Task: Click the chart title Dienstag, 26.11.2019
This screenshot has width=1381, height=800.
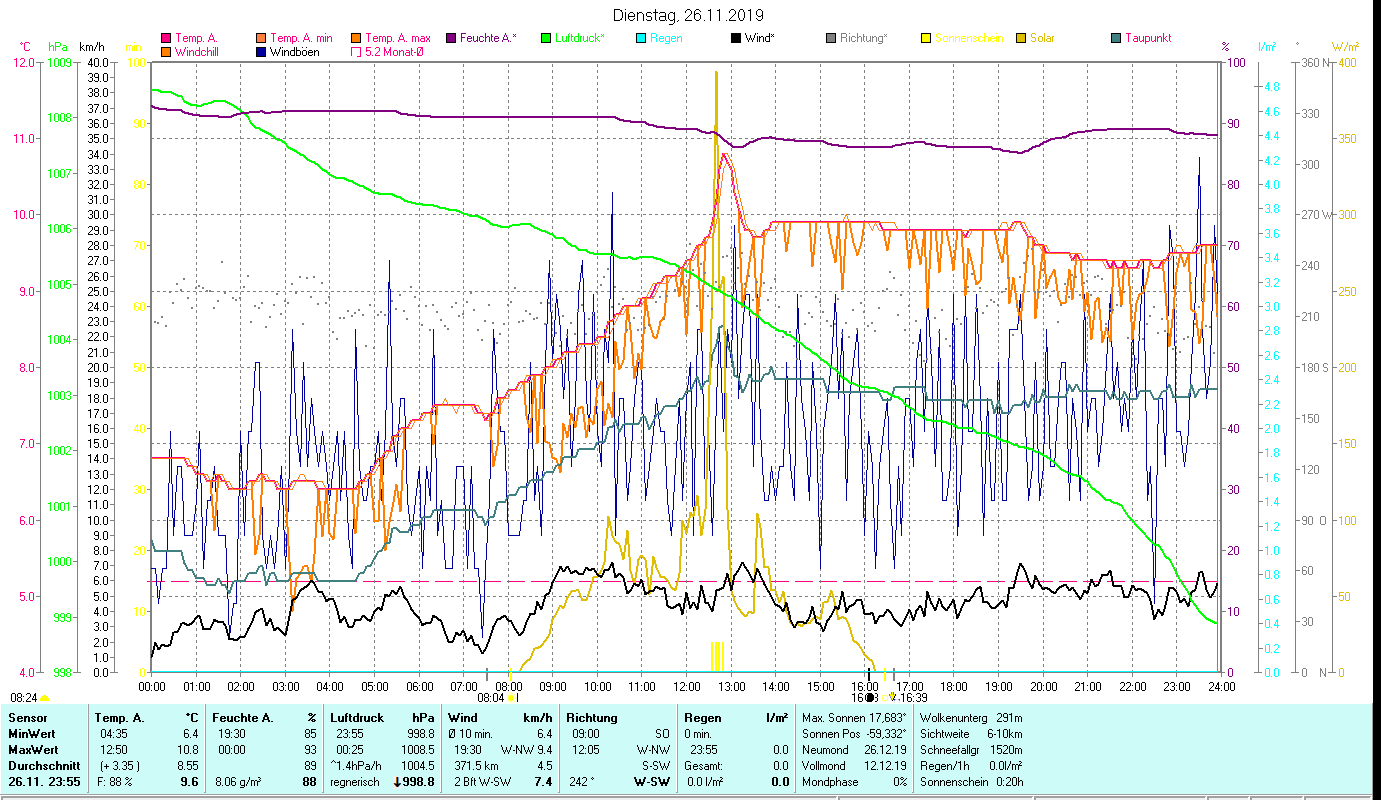Action: pos(688,15)
